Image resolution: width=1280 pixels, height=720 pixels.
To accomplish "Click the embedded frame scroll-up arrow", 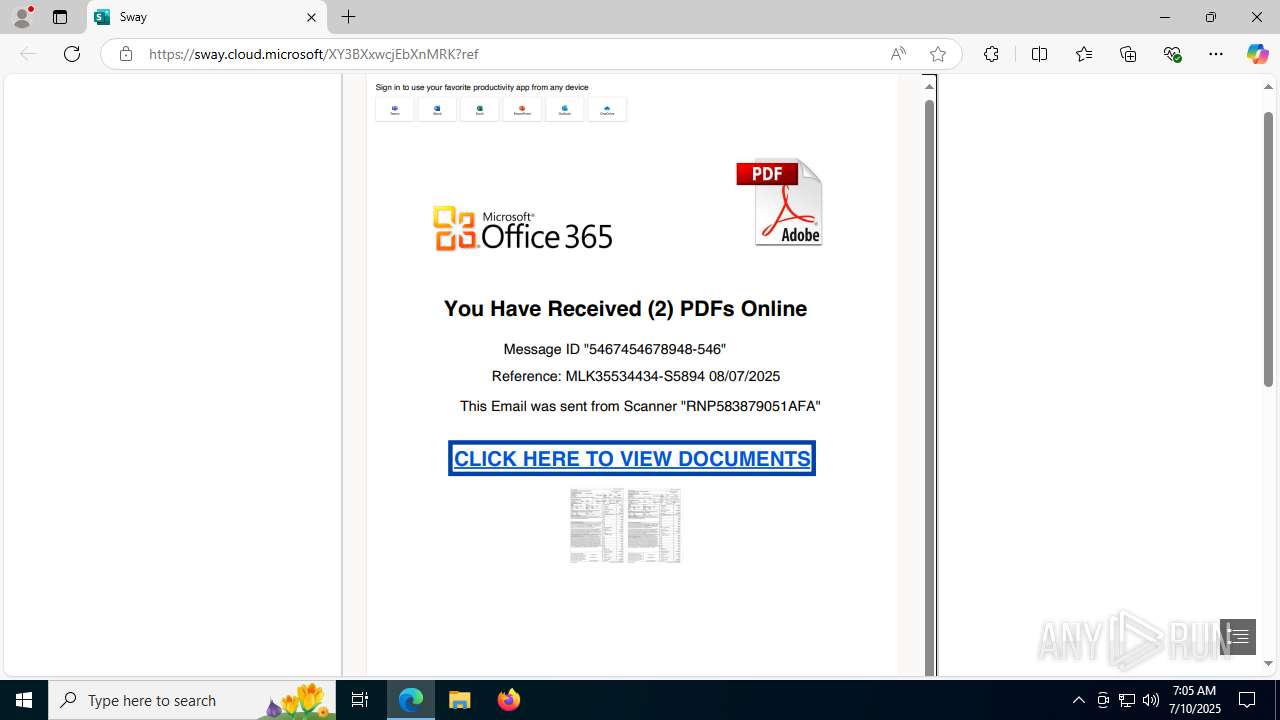I will [929, 86].
